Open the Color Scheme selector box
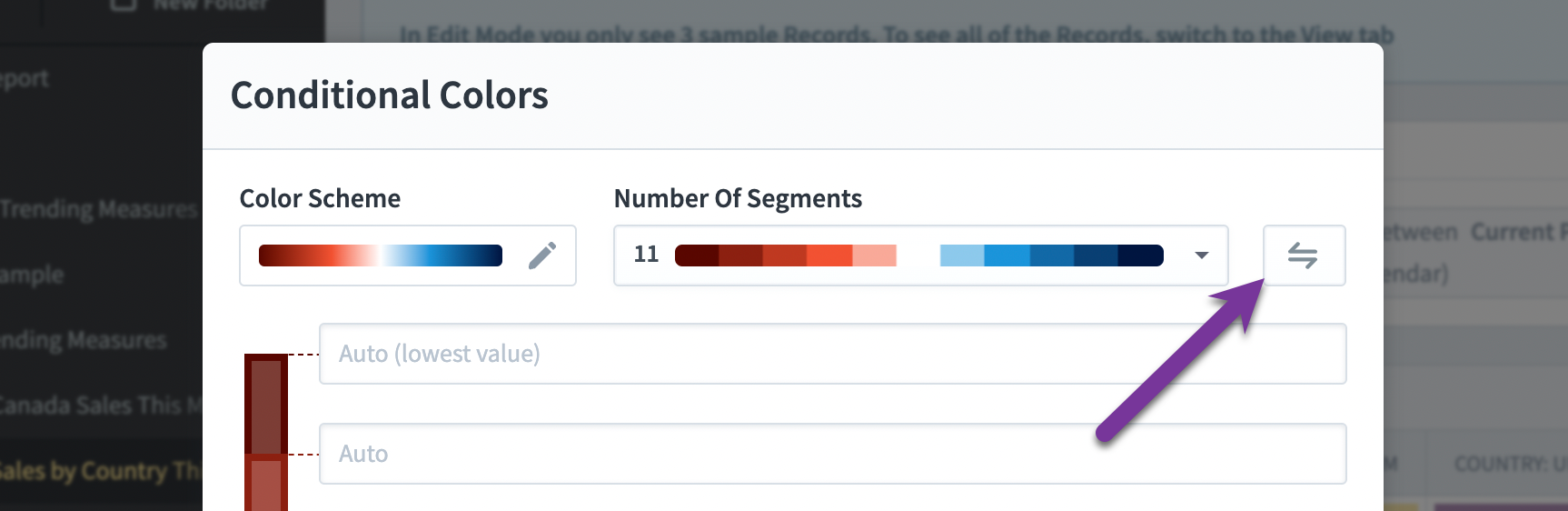The height and width of the screenshot is (511, 1568). tap(408, 255)
